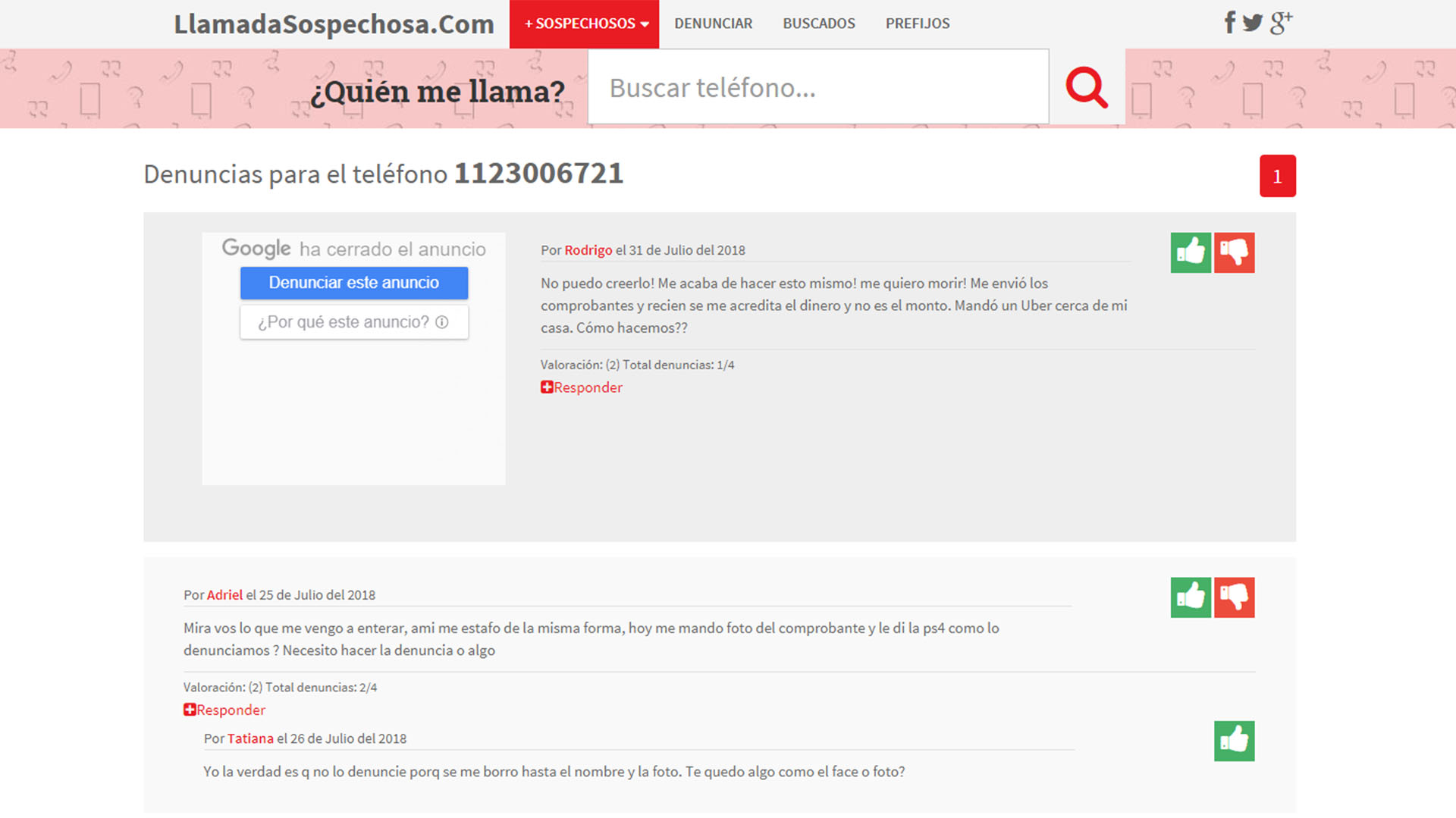Click text 'Total denuncias: 1/4'

point(679,365)
